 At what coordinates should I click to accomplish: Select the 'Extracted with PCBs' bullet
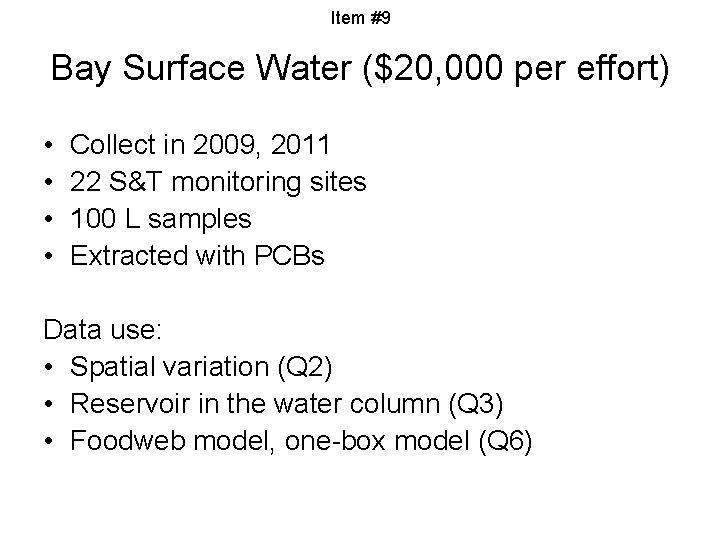tap(197, 255)
